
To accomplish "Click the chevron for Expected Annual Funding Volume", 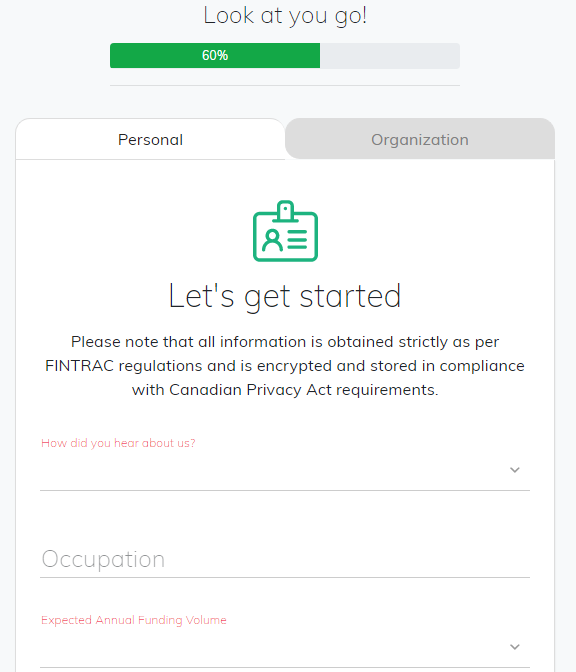I will 515,647.
